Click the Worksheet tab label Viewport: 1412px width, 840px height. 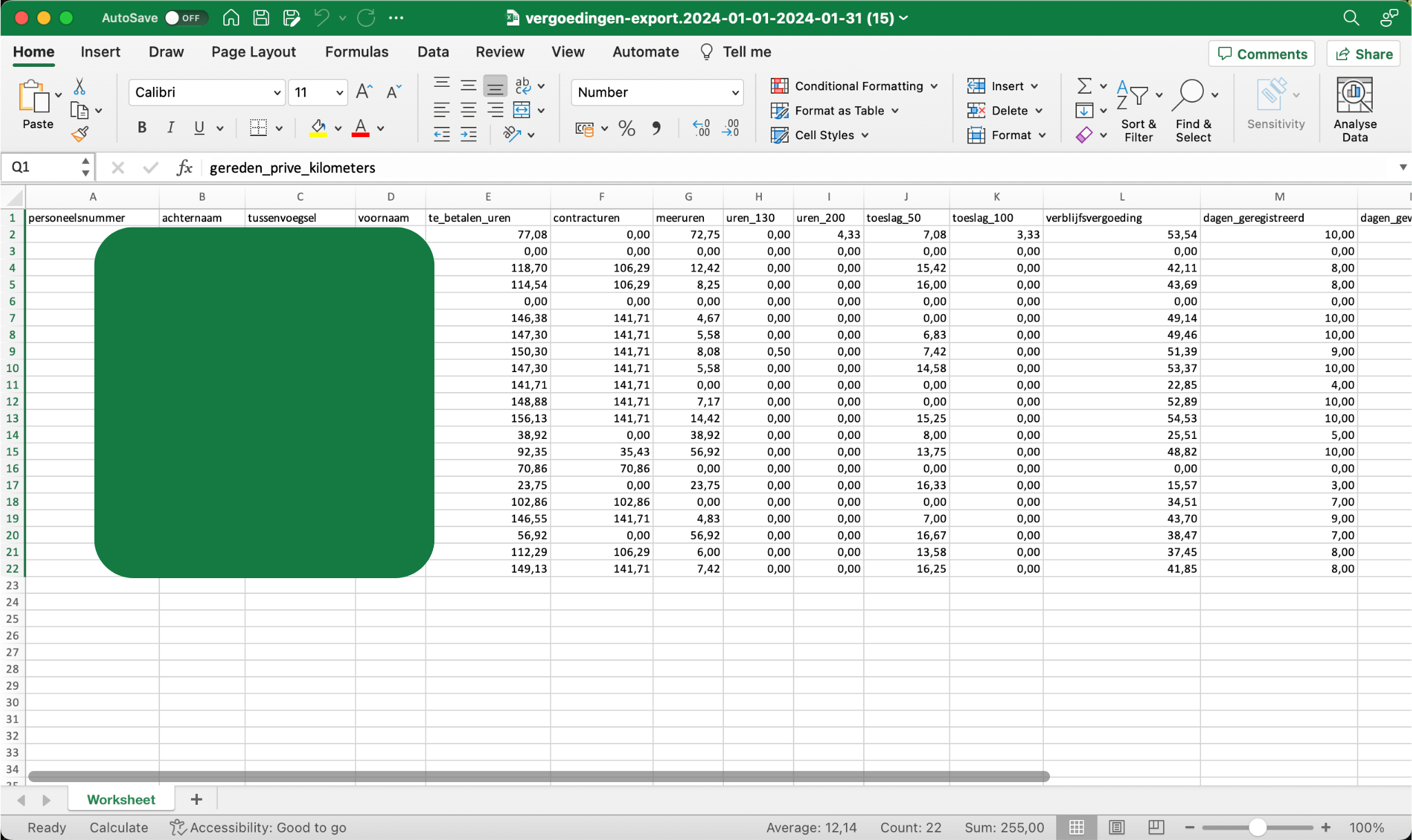point(119,799)
